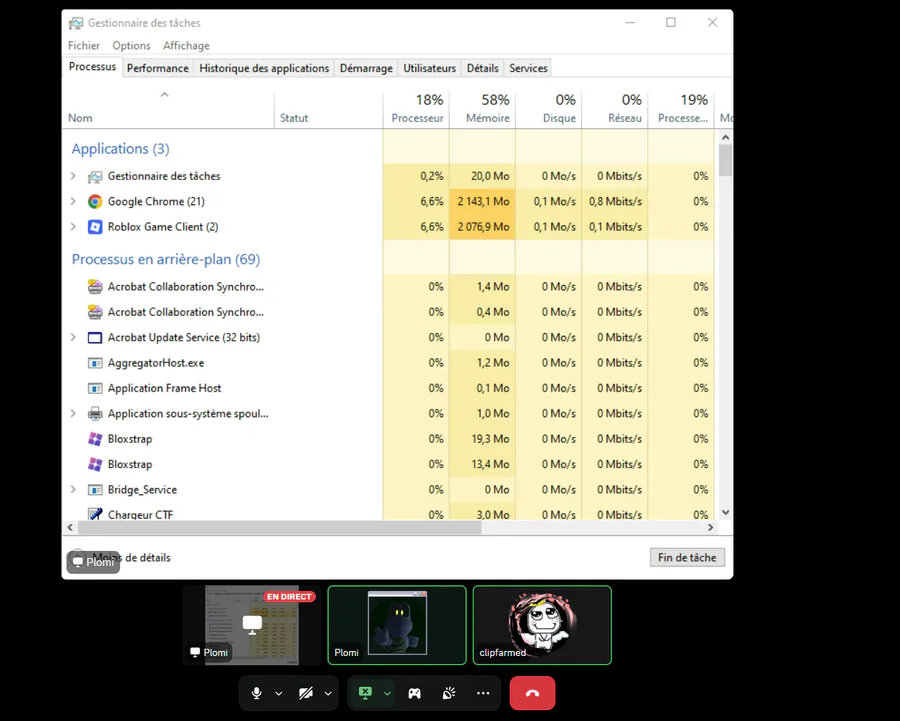Click the Roblox Game Client icon
This screenshot has height=721, width=900.
click(95, 227)
